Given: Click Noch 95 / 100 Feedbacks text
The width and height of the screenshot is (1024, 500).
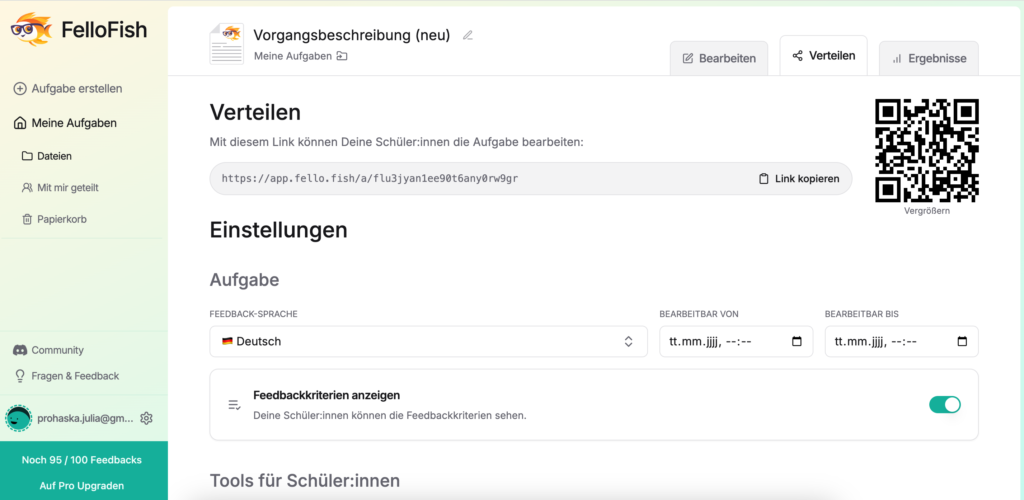Looking at the screenshot, I should 82,460.
